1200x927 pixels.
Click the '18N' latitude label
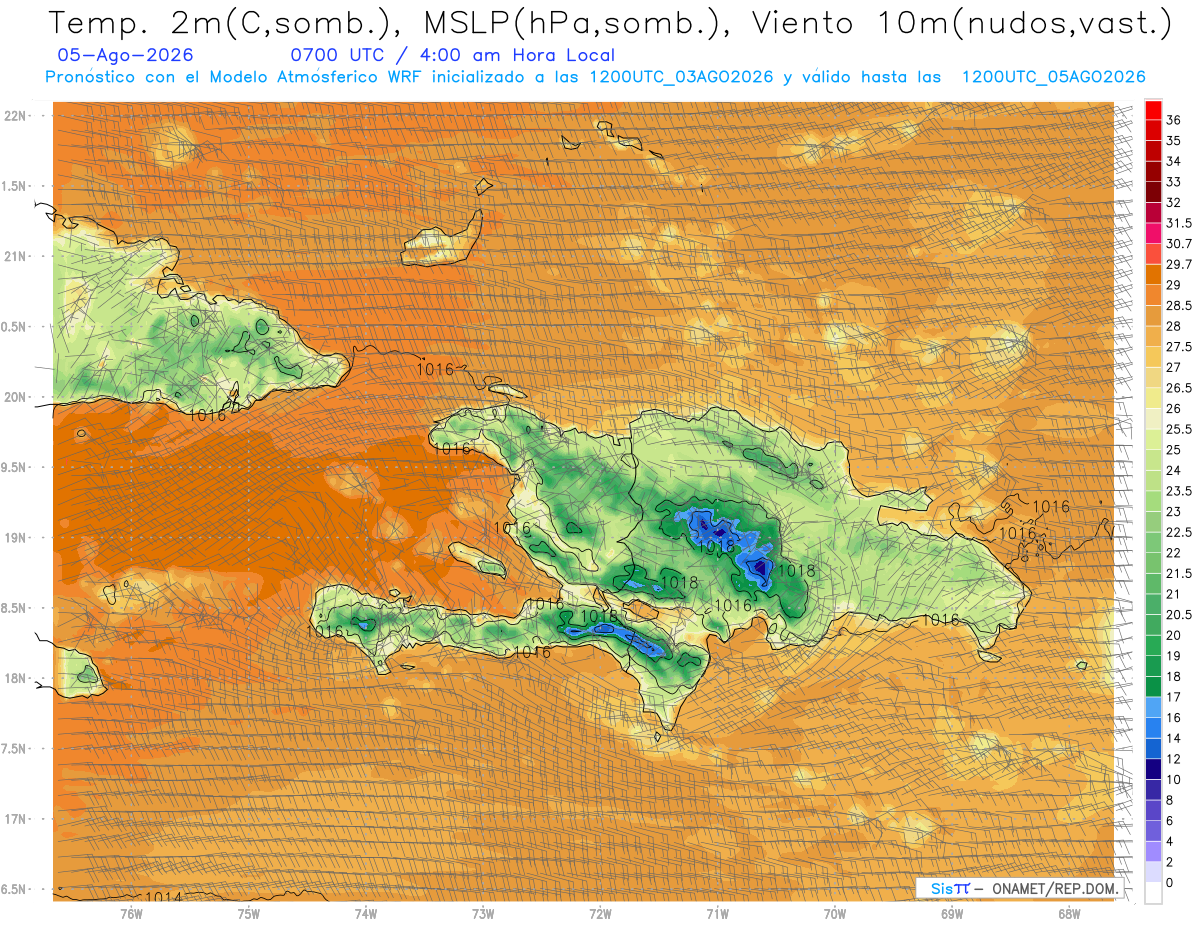(x=15, y=679)
